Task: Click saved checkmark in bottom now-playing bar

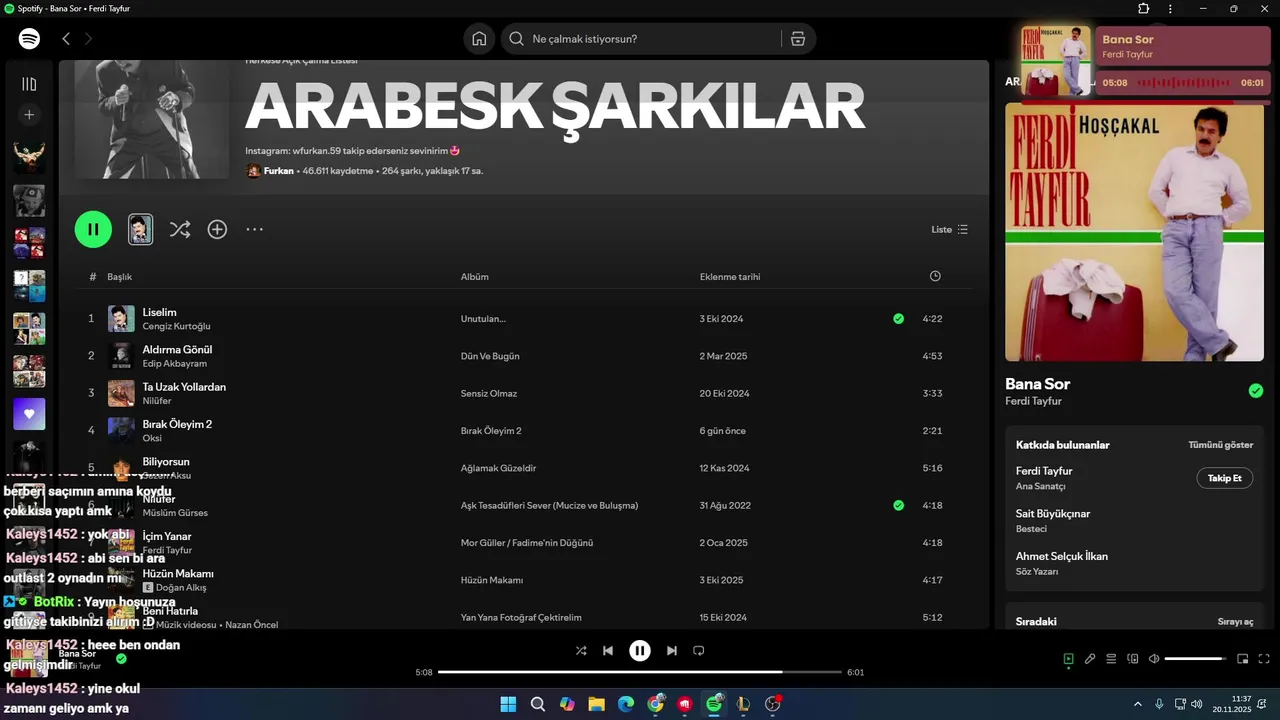Action: coord(121,659)
